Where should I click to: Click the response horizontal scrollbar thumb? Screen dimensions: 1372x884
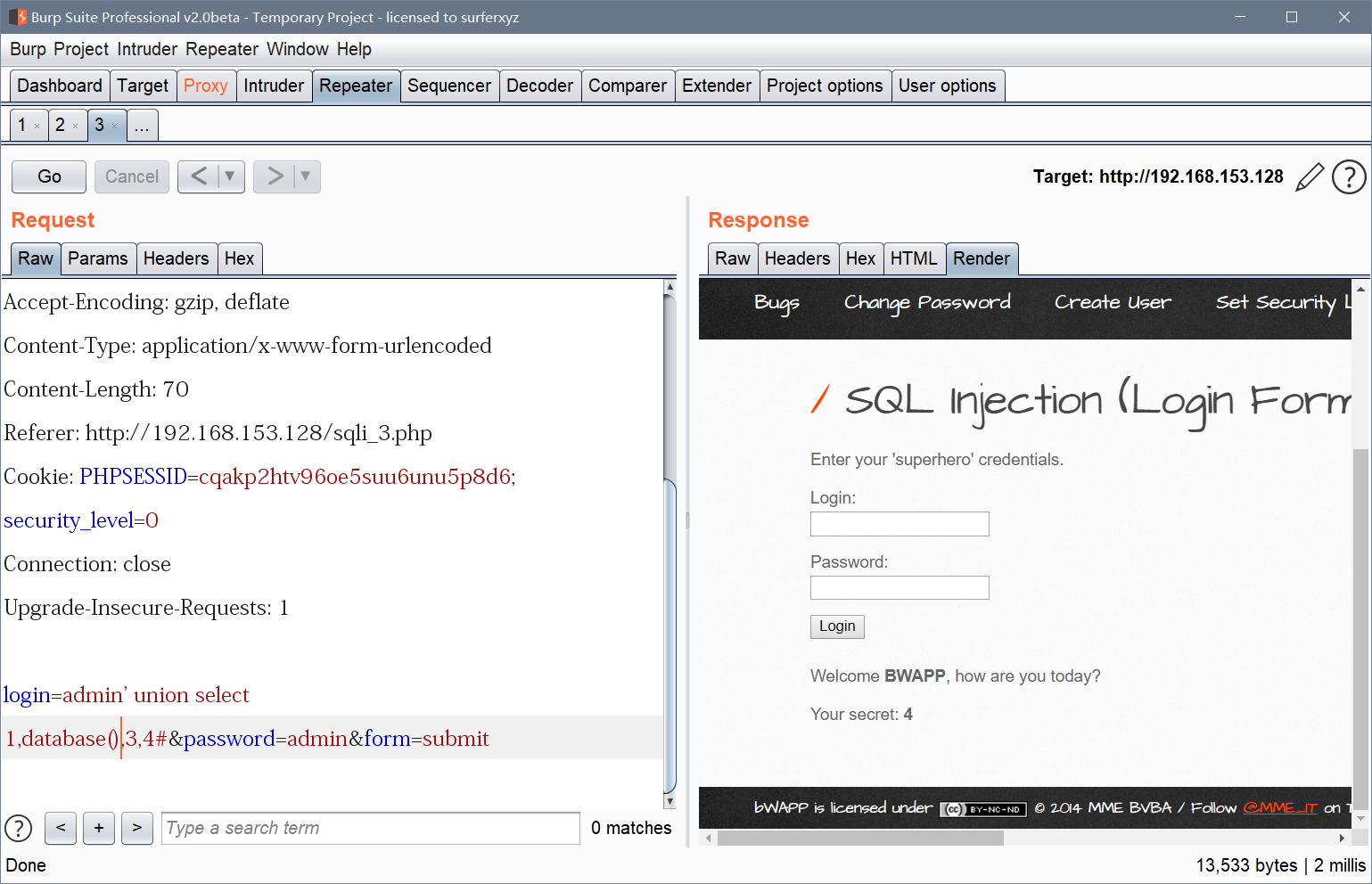pyautogui.click(x=860, y=838)
